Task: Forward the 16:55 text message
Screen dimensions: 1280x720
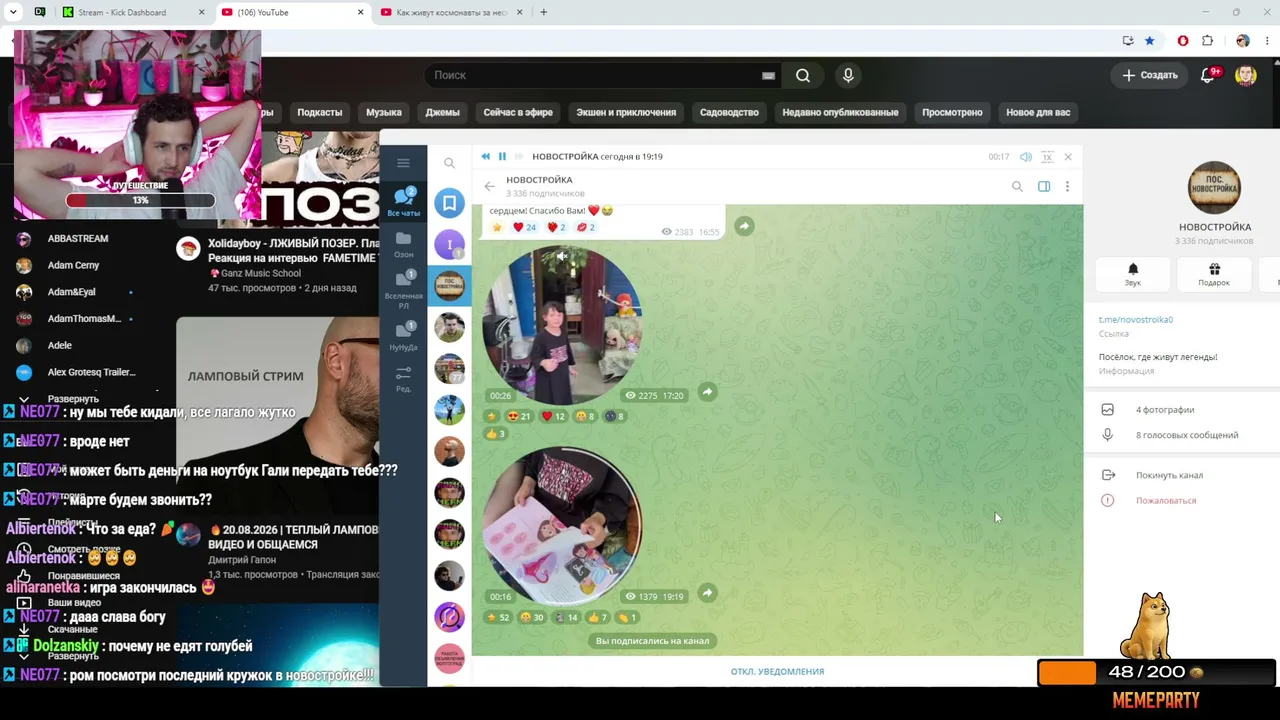Action: pos(744,227)
